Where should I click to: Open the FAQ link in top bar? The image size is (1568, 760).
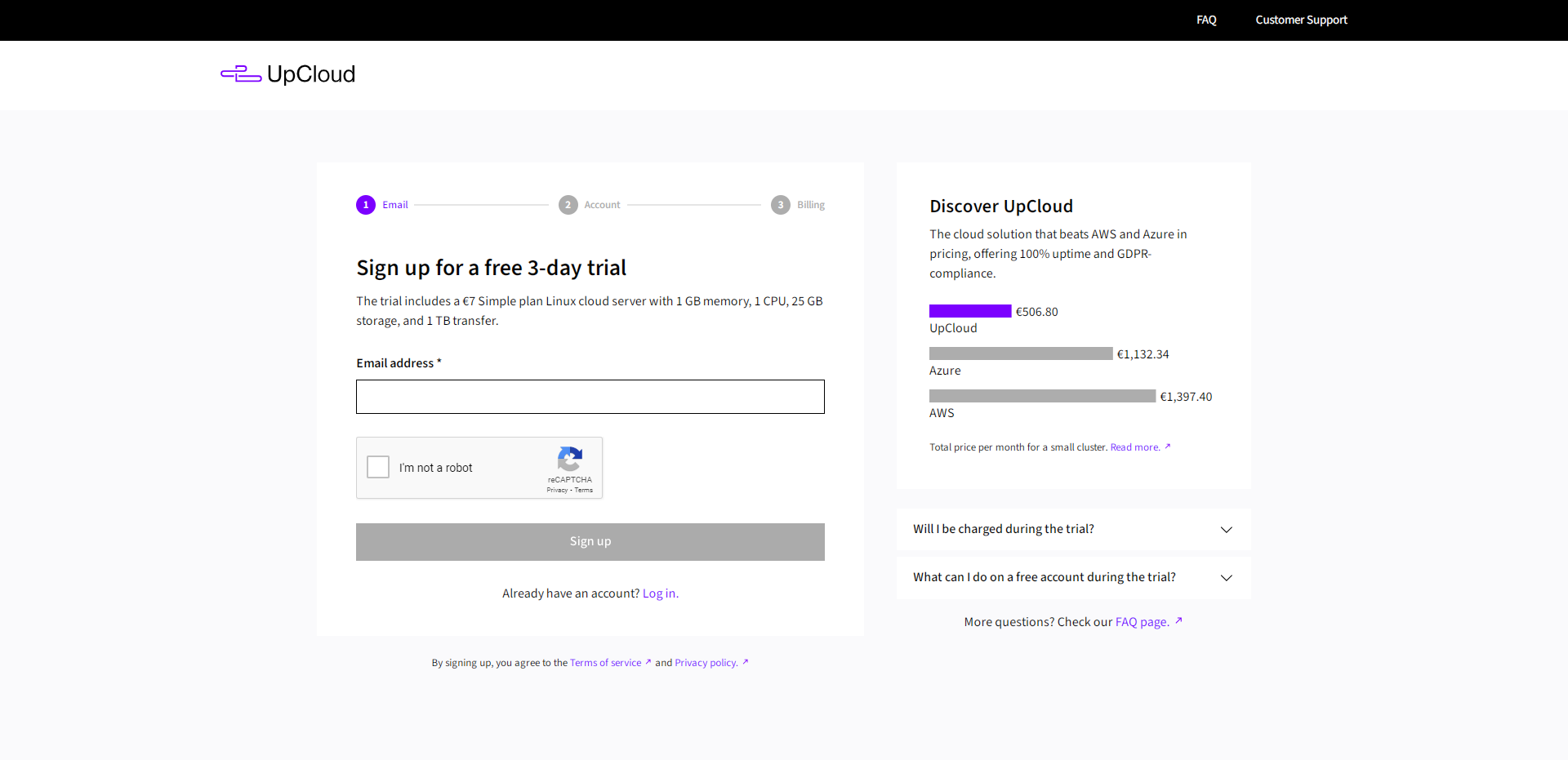1206,20
